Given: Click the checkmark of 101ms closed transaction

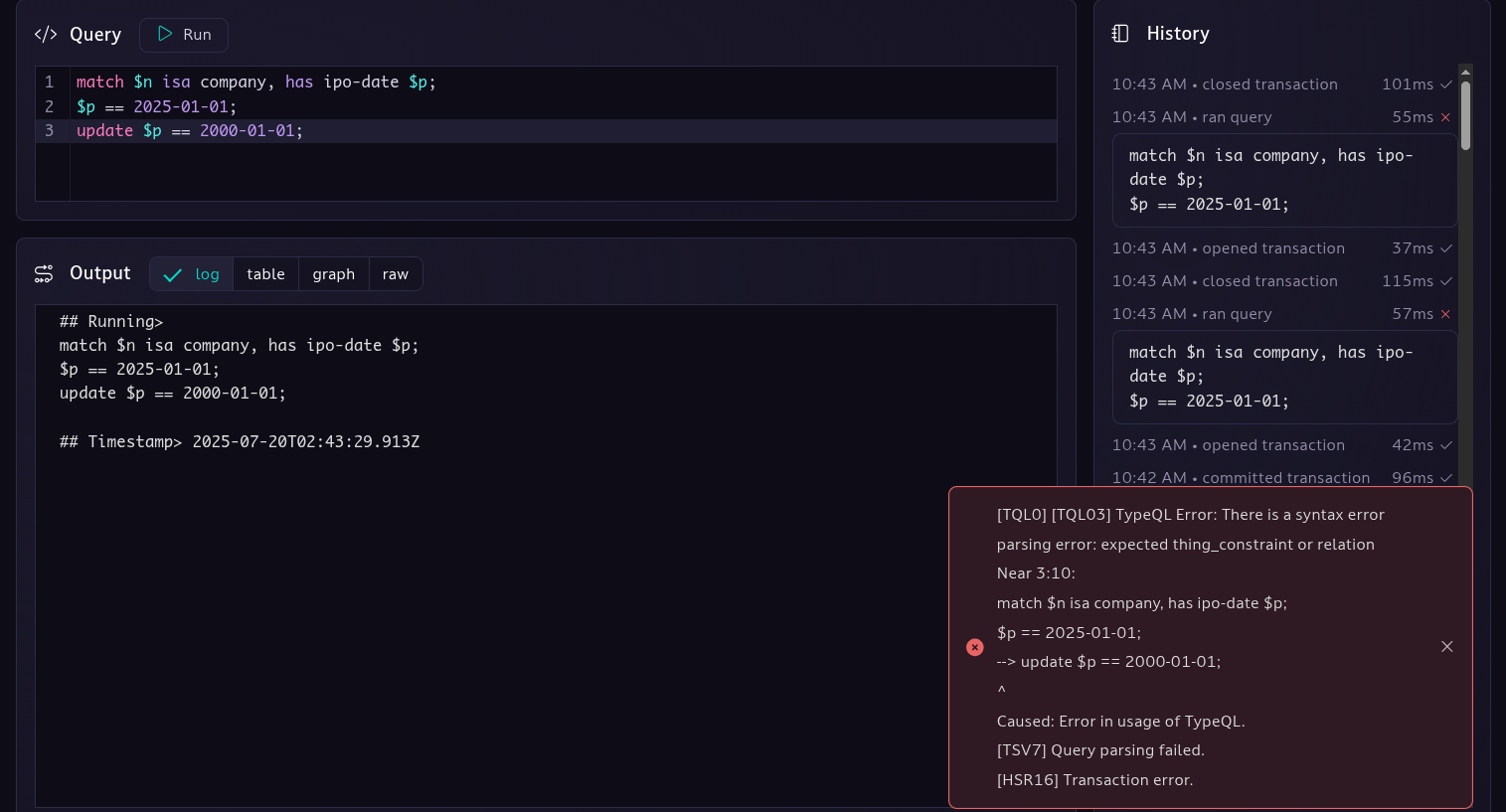Looking at the screenshot, I should [1446, 84].
